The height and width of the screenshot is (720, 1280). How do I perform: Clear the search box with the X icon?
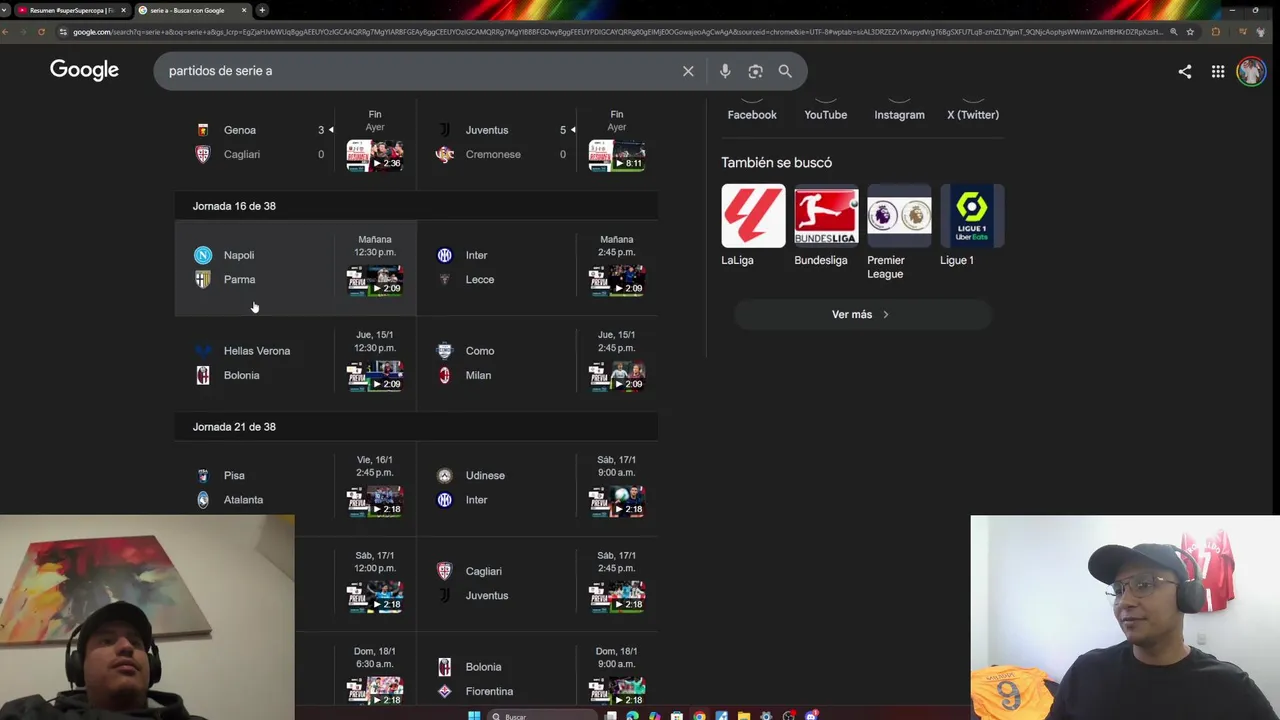688,71
